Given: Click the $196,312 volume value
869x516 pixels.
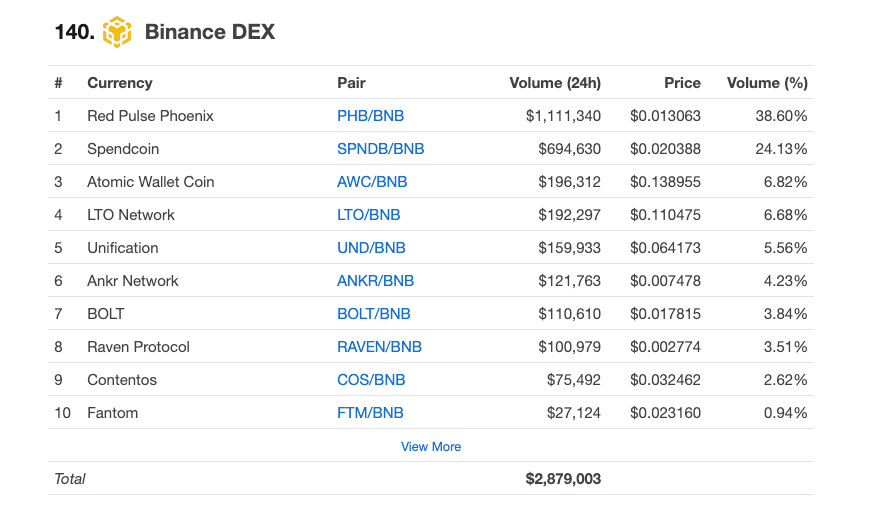Looking at the screenshot, I should tap(569, 182).
